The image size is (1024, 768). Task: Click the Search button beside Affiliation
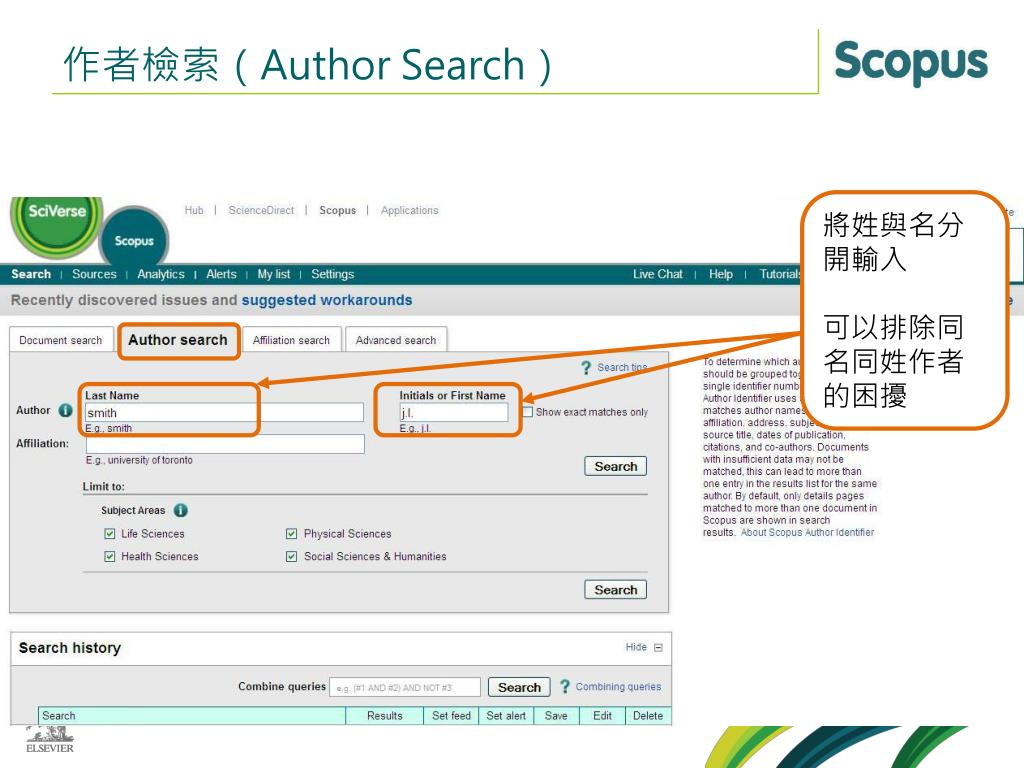[x=615, y=466]
